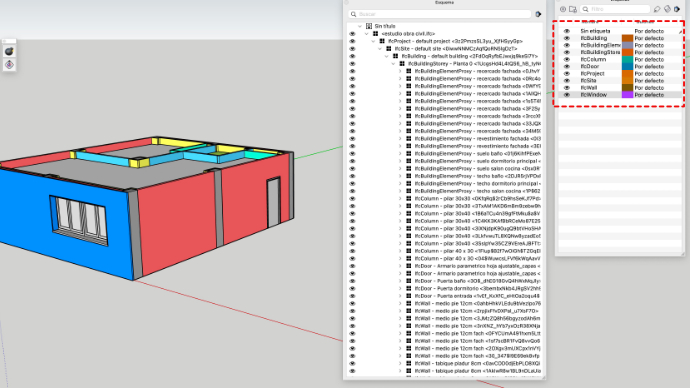The image size is (690, 388).
Task: Expand the techo dormitorio principal row
Action: point(400,183)
